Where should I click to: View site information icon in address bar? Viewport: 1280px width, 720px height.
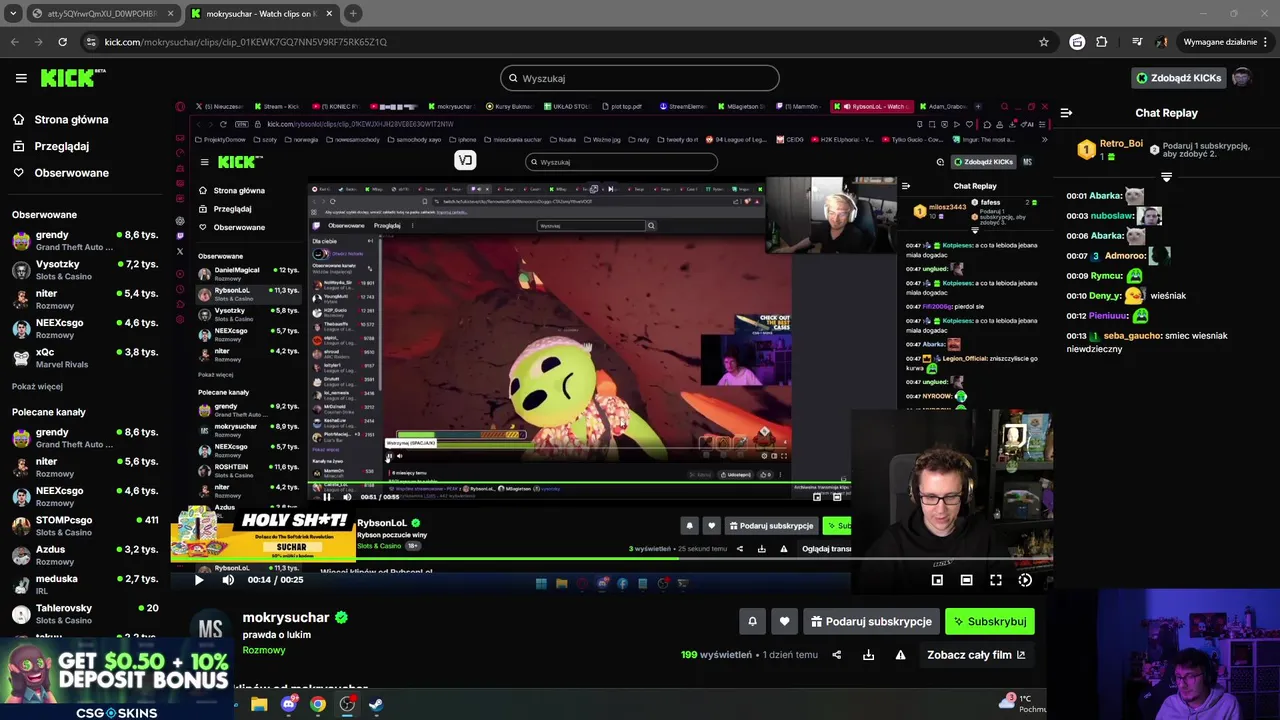(x=92, y=42)
